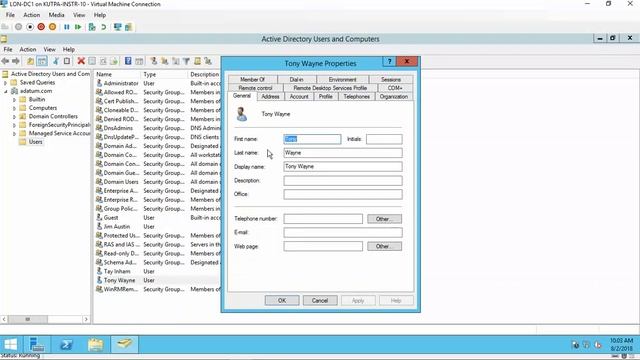Click the blue Help icon in ADUC toolbar
Image resolution: width=640 pixels, height=360 pixels.
128,61
